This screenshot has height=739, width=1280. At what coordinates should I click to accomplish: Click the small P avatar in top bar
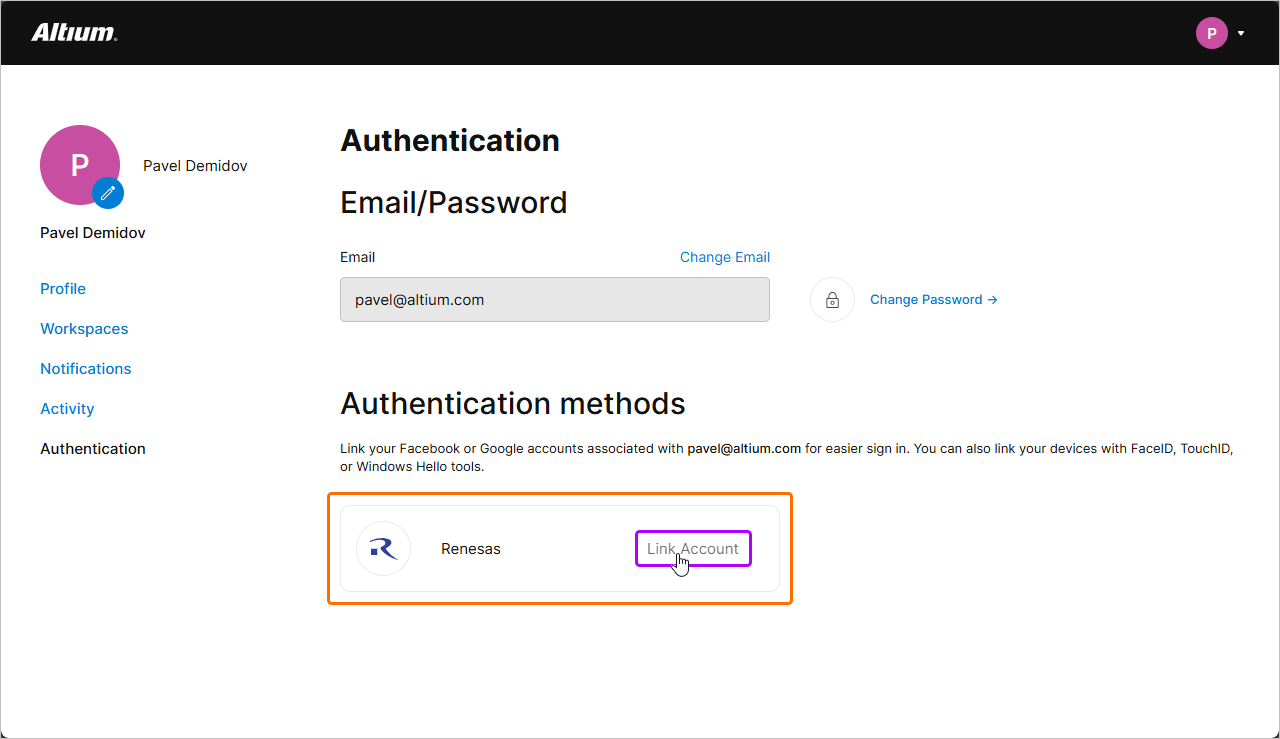coord(1211,33)
